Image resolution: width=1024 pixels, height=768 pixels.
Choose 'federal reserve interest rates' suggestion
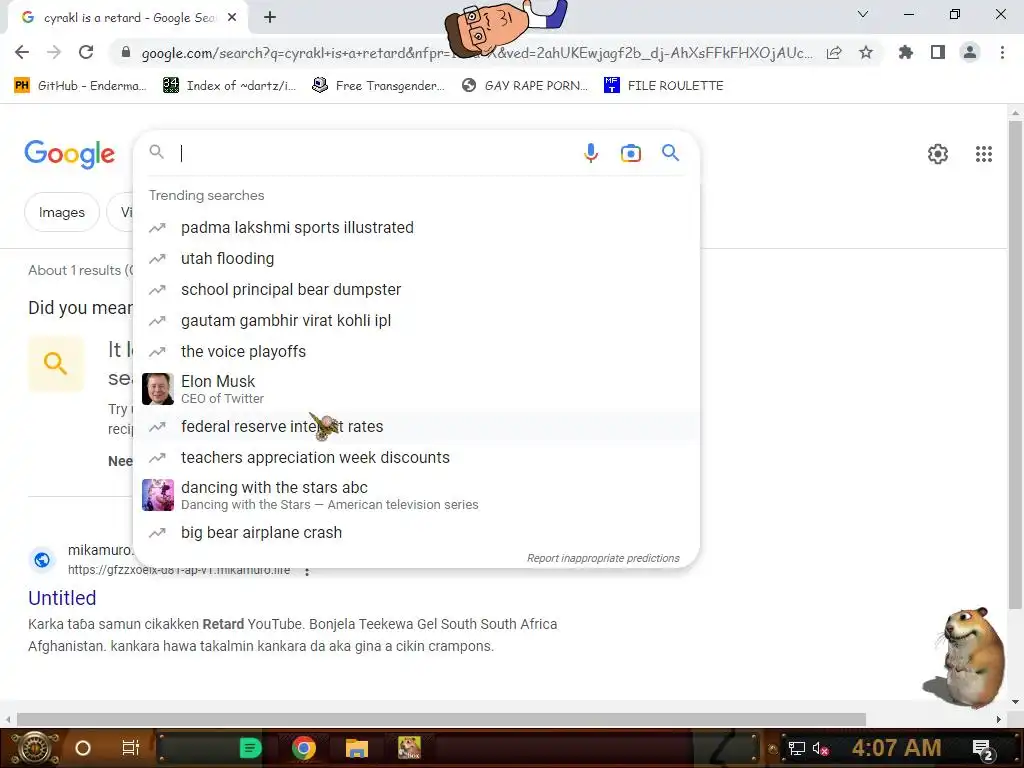(416, 426)
